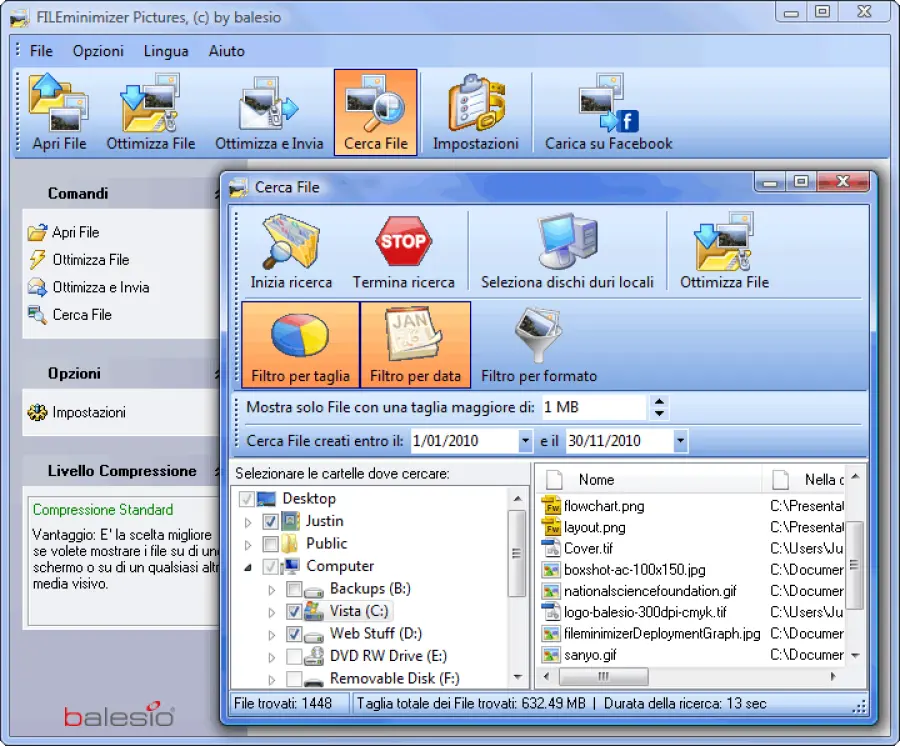Select the Filtro per formato funnel icon
900x746 pixels.
pos(538,345)
